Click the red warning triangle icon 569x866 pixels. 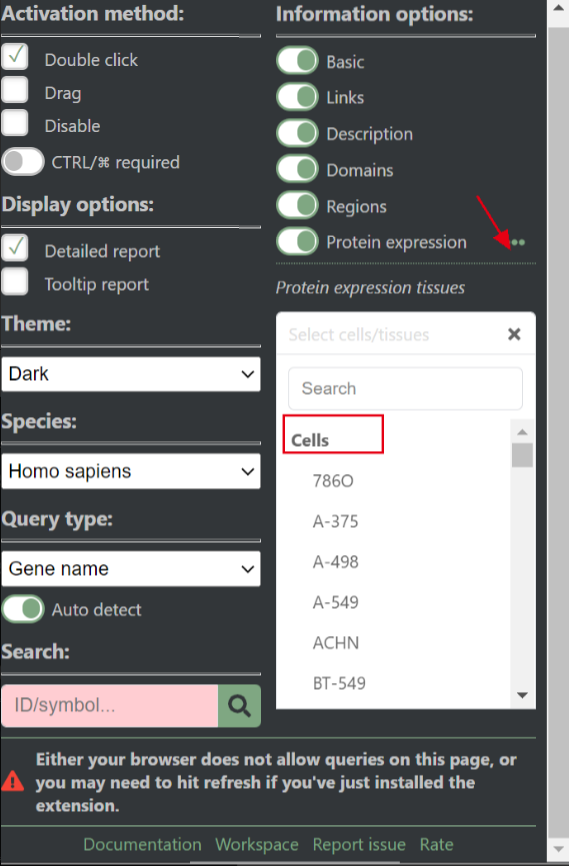(x=13, y=781)
